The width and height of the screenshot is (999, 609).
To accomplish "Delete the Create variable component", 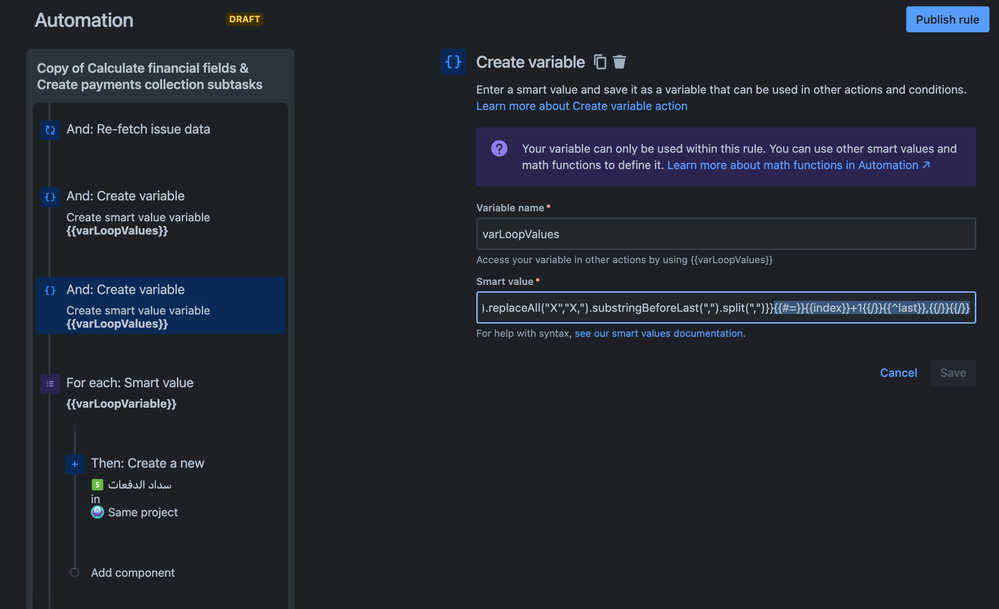I will [620, 62].
